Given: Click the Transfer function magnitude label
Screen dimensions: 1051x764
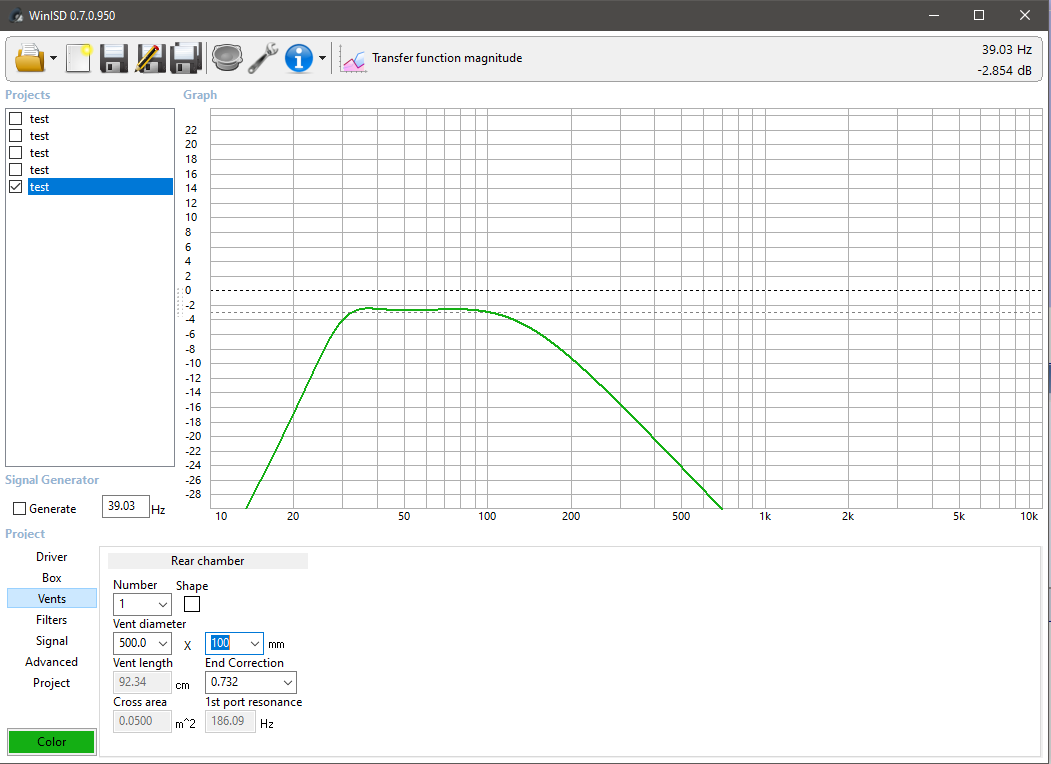Looking at the screenshot, I should coord(447,58).
